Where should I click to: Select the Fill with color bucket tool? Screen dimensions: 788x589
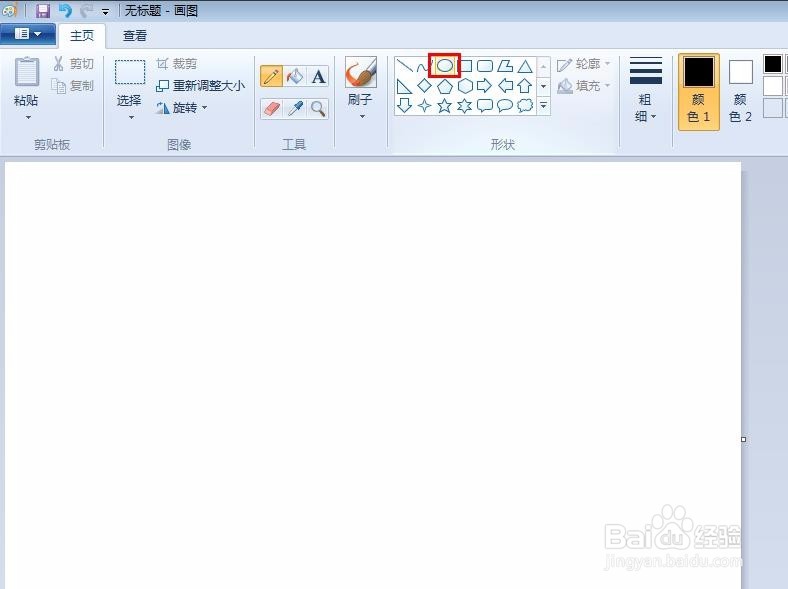point(294,77)
